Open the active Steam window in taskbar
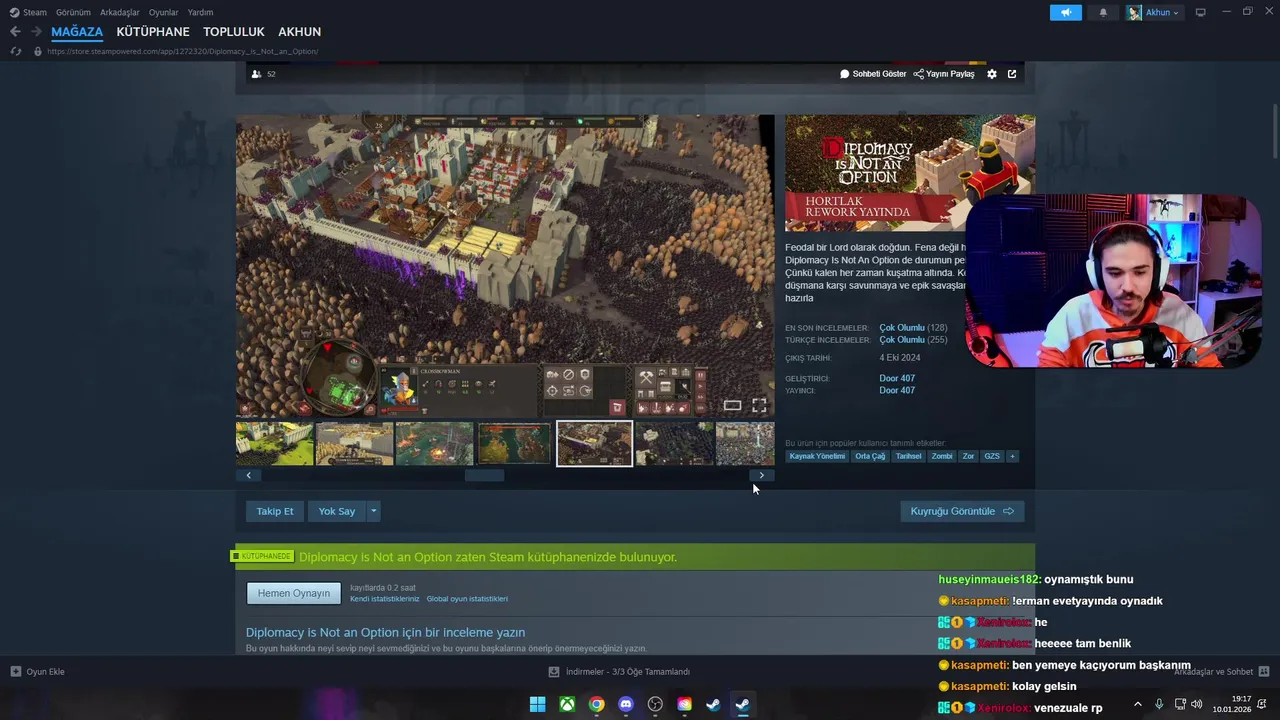Image resolution: width=1280 pixels, height=720 pixels. [743, 704]
